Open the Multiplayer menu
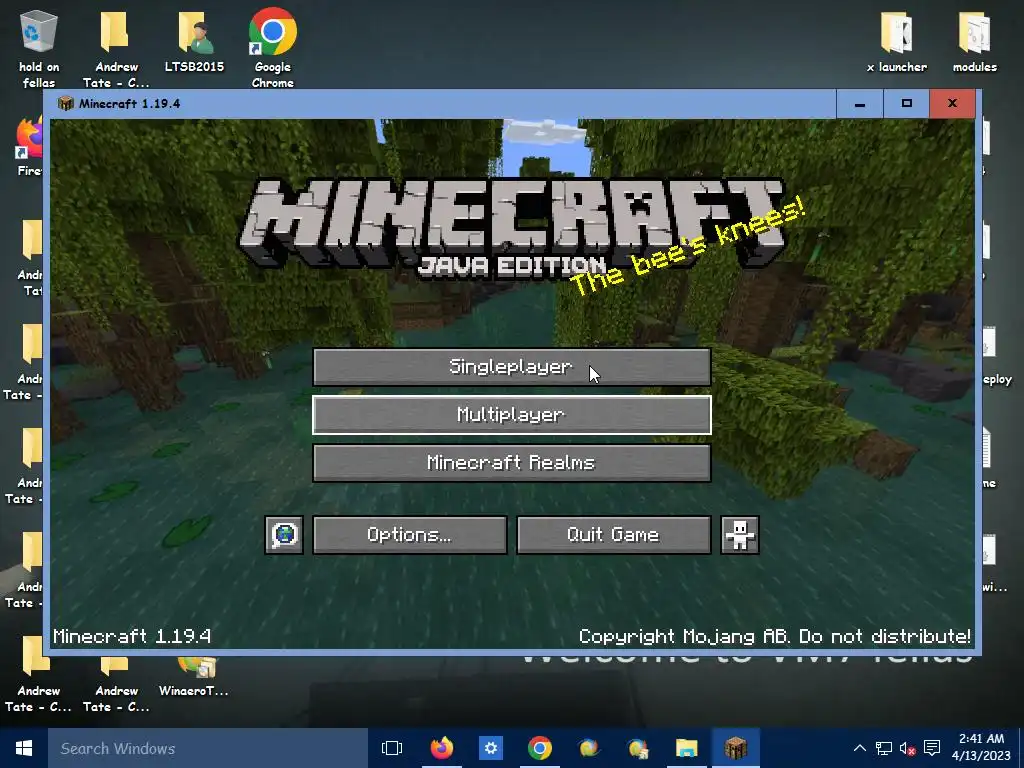The height and width of the screenshot is (768, 1024). point(511,415)
